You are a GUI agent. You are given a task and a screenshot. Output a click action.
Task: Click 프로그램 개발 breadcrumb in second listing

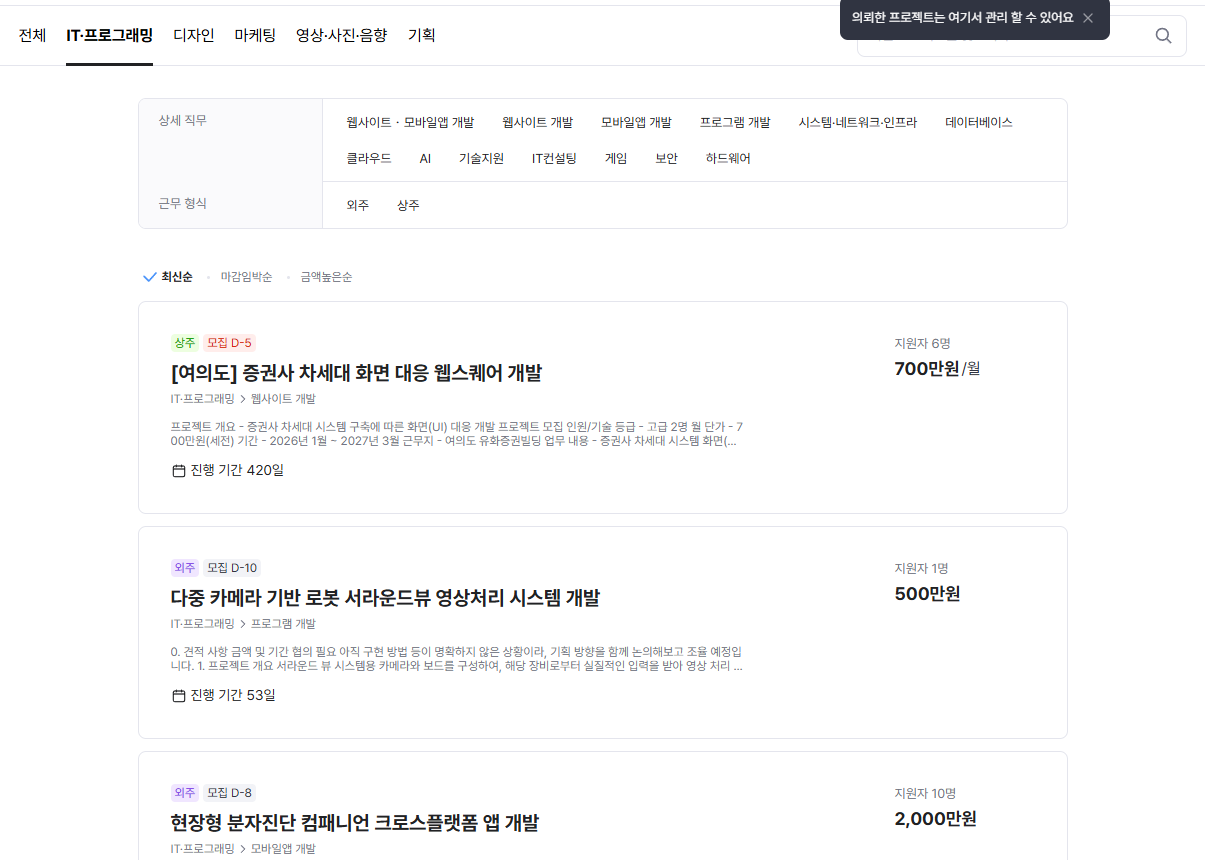(283, 624)
